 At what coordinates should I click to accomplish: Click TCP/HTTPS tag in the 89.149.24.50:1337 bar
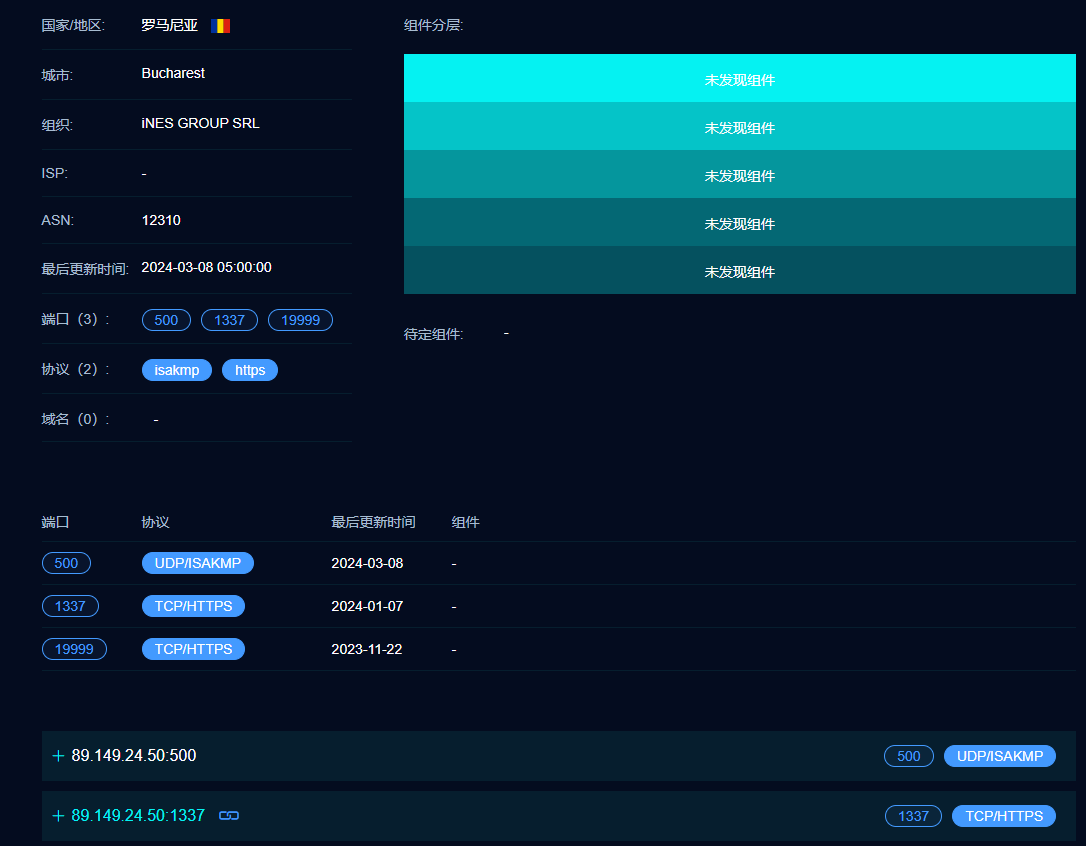click(1003, 816)
